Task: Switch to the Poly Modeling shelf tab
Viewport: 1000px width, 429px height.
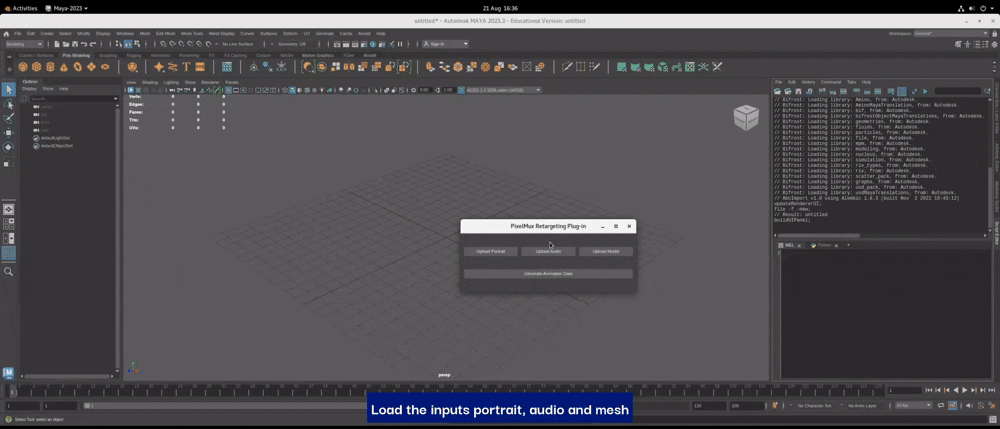Action: coord(76,55)
